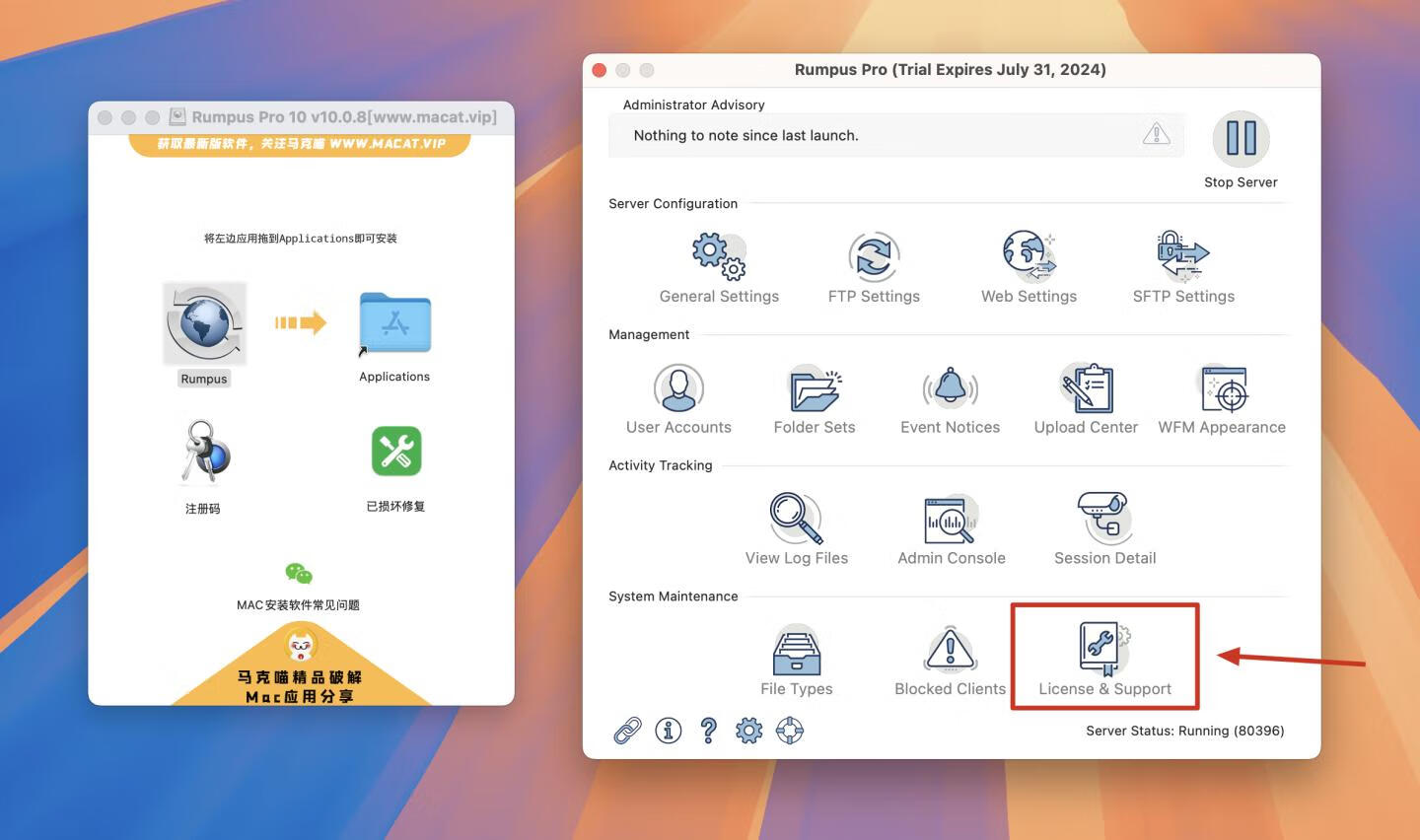Click the installer window title disk icon
This screenshot has width=1420, height=840.
[x=177, y=116]
